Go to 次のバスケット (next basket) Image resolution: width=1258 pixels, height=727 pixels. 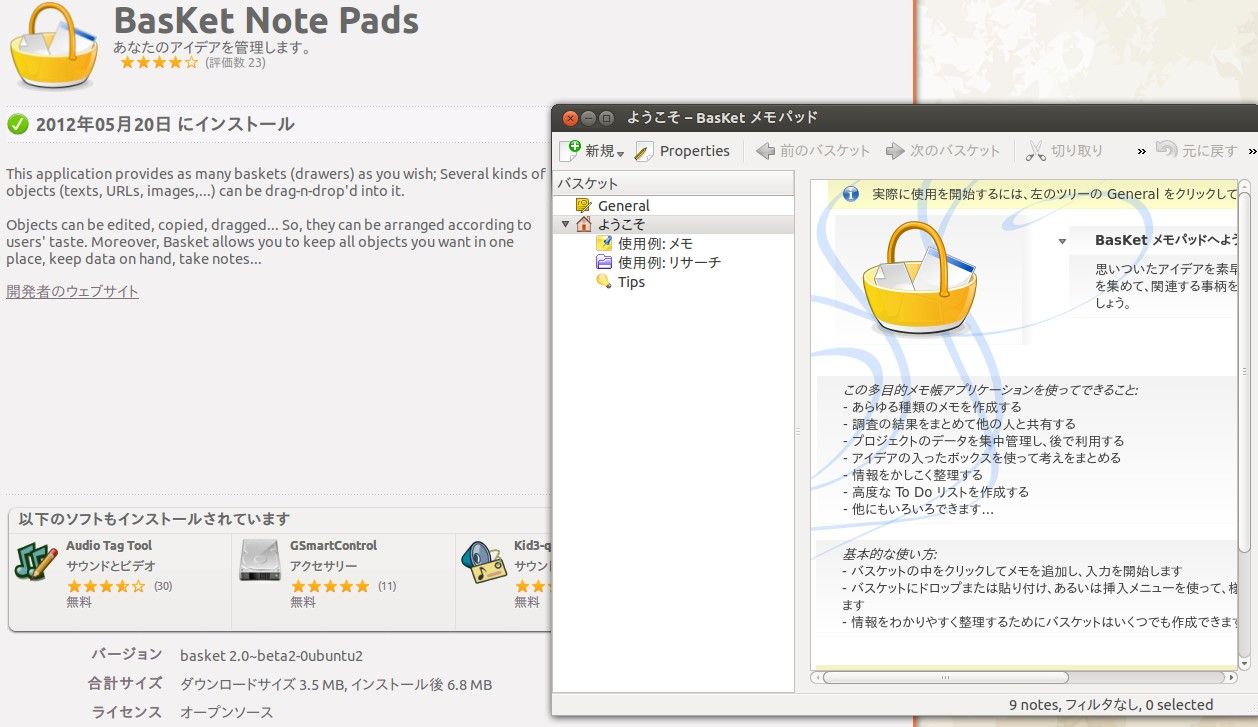pyautogui.click(x=943, y=151)
